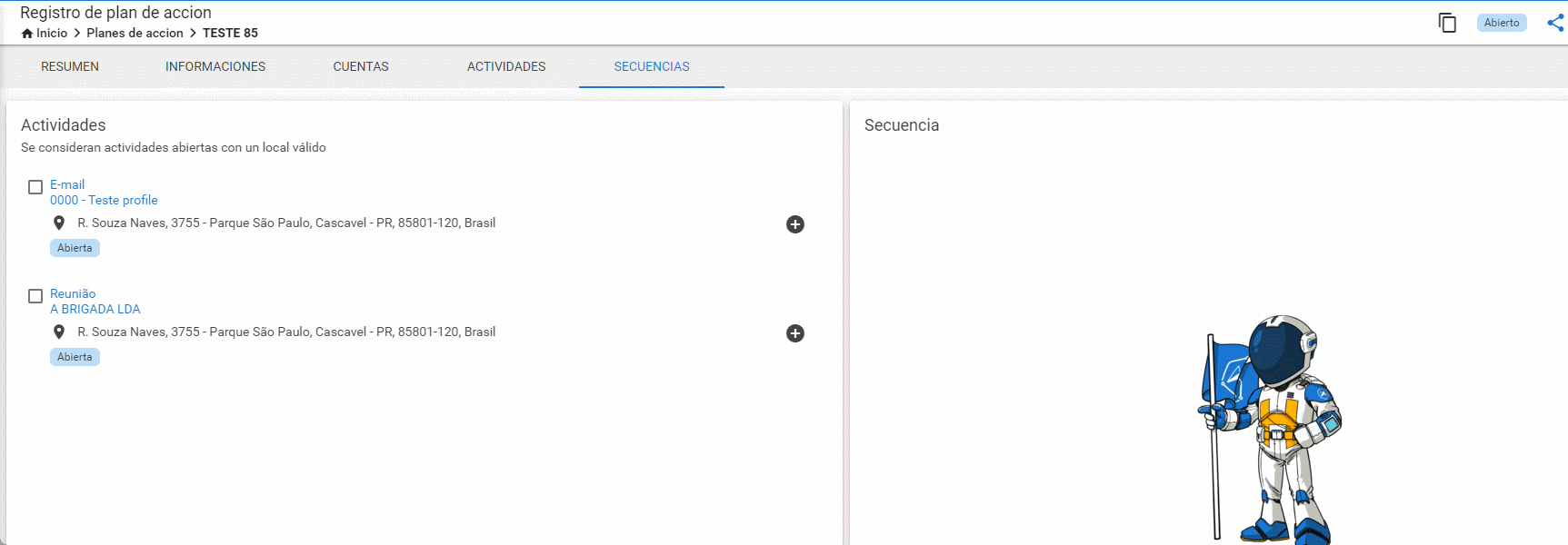
Task: Check the E-mail activity checkbox
Action: click(x=35, y=187)
